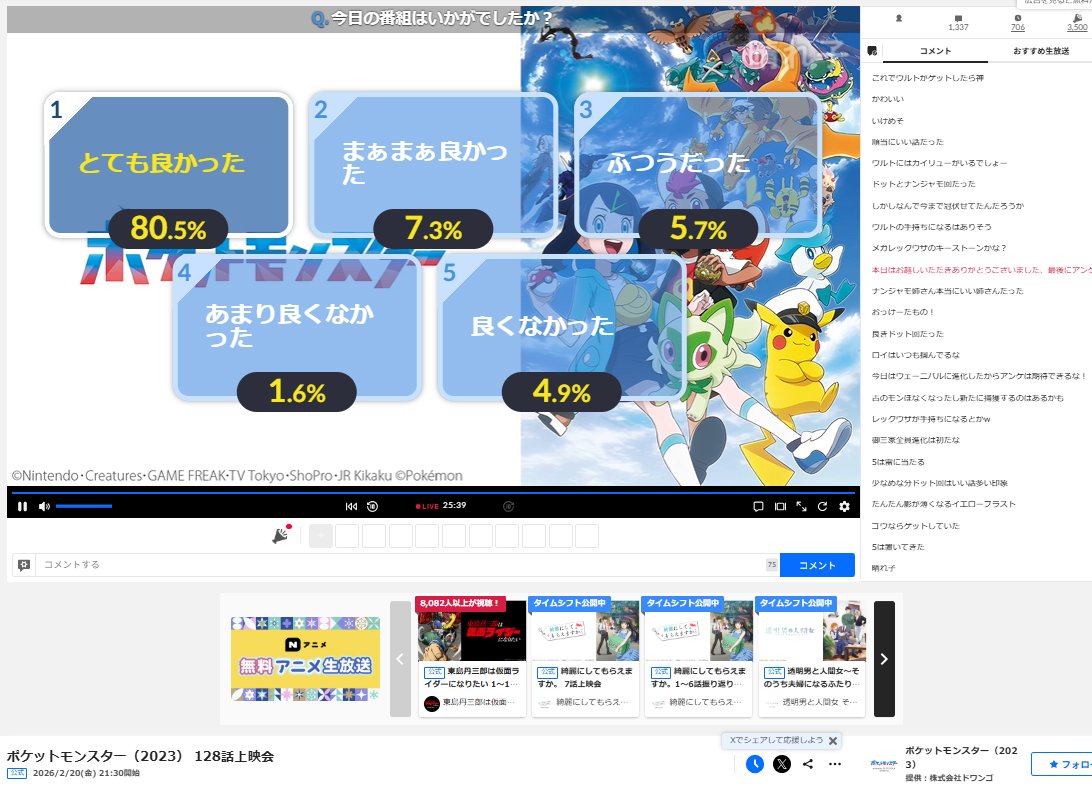Reload the player

(822, 506)
